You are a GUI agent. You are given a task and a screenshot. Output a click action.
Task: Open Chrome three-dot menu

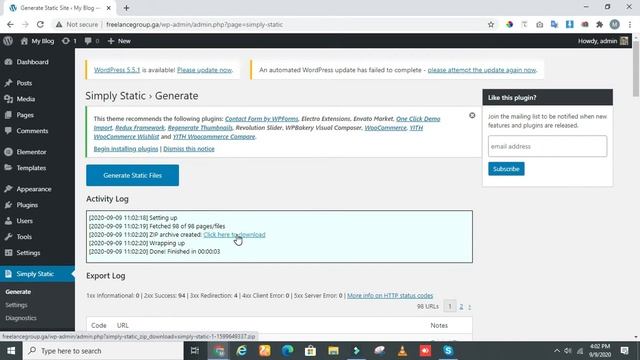point(630,24)
